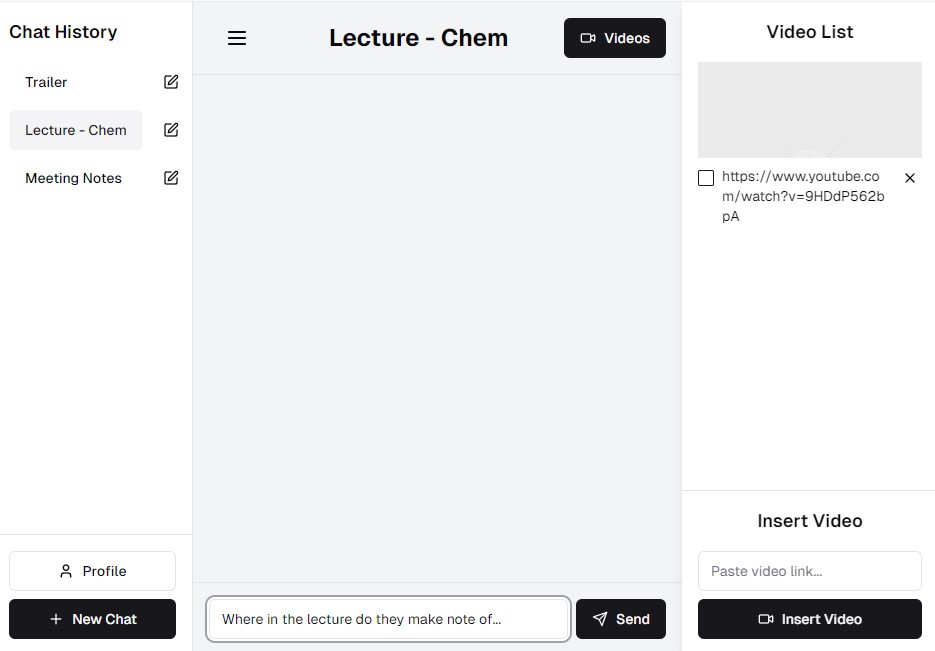Click the edit icon beside Meeting Notes
The height and width of the screenshot is (651, 935).
[171, 178]
